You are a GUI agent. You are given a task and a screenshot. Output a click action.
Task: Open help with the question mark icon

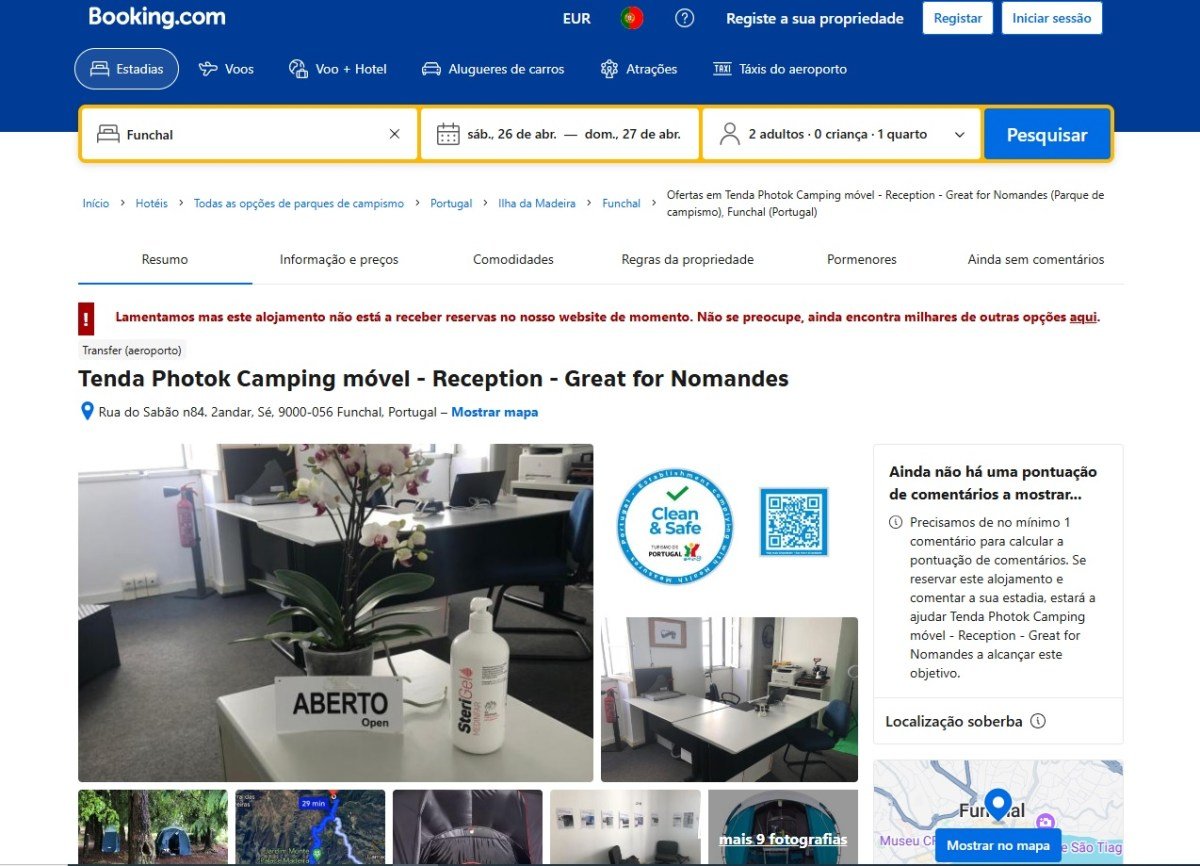coord(684,18)
